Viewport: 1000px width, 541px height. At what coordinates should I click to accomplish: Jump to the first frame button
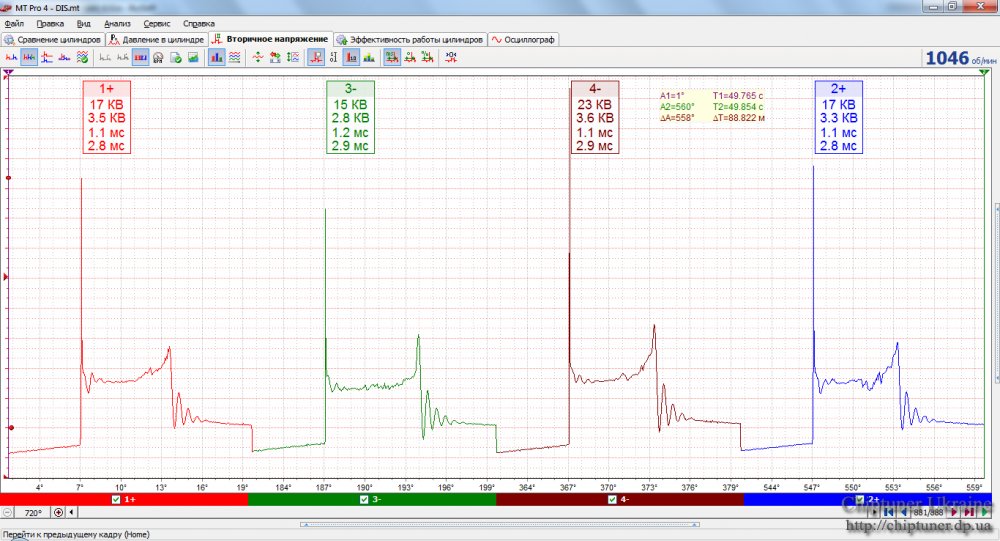(x=889, y=512)
